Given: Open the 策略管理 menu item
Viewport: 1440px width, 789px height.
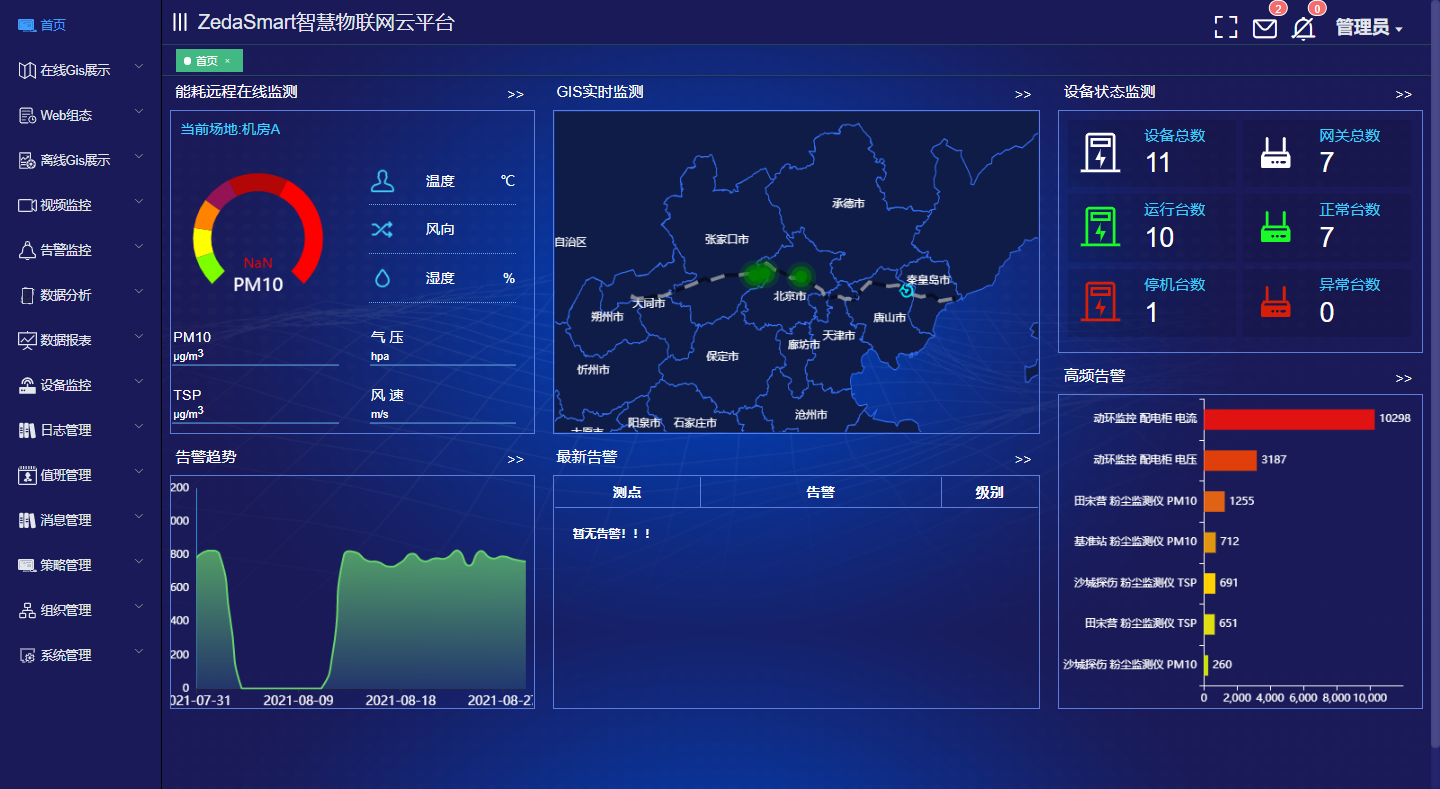Looking at the screenshot, I should pyautogui.click(x=80, y=565).
